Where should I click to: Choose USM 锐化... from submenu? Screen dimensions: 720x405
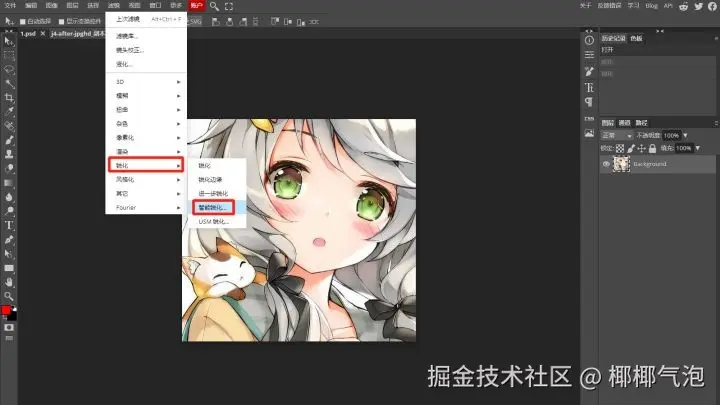tap(217, 221)
